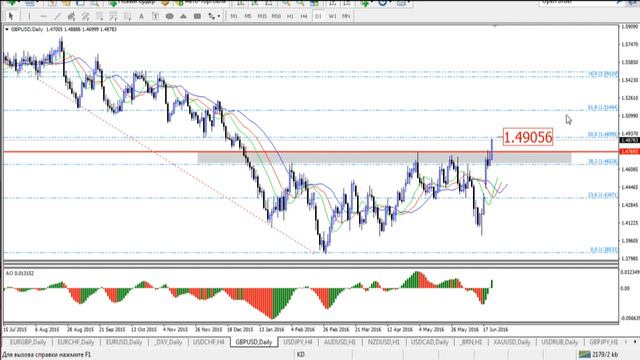Open the arrows tool dropdown arrow
This screenshot has width=640, height=360.
pyautogui.click(x=219, y=16)
